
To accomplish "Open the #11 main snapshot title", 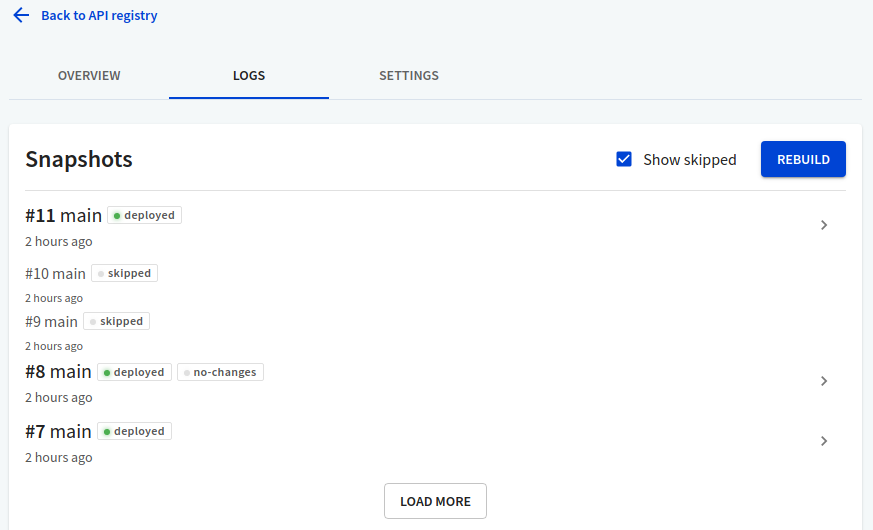I will 63,215.
